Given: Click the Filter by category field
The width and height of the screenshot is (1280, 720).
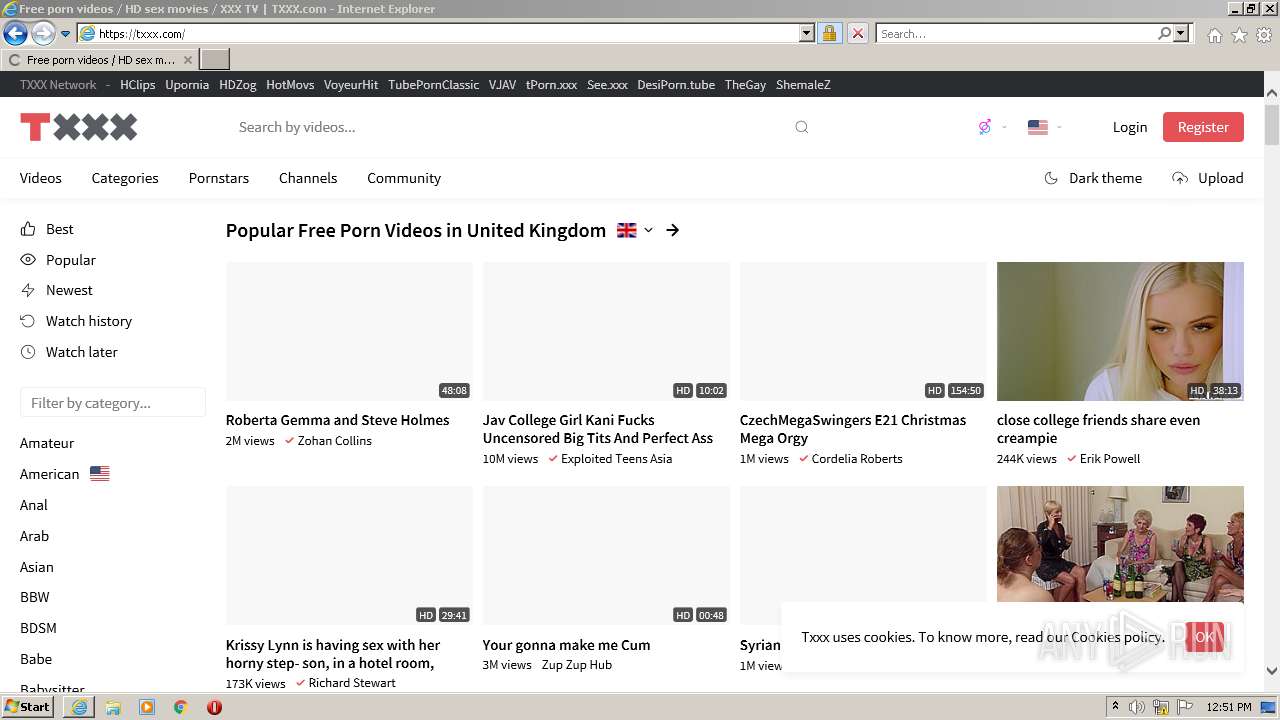Looking at the screenshot, I should point(113,403).
